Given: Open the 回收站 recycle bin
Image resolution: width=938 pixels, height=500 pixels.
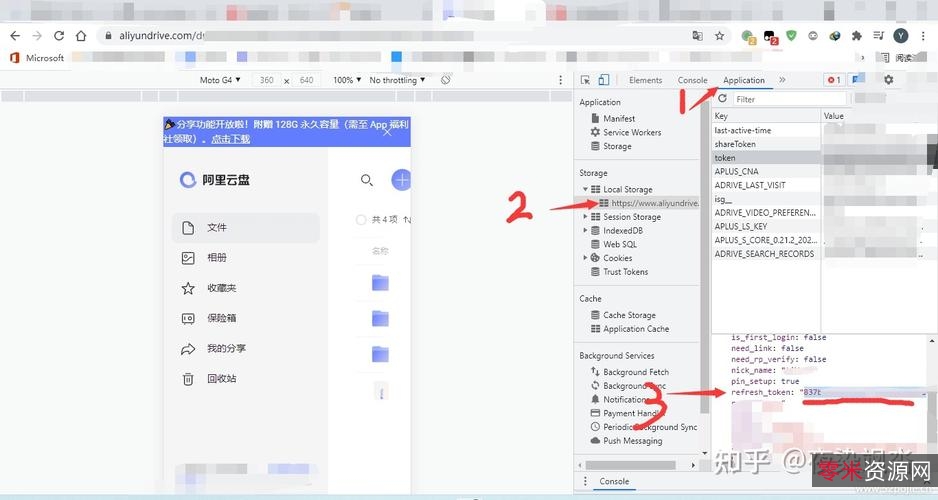Looking at the screenshot, I should [246, 379].
